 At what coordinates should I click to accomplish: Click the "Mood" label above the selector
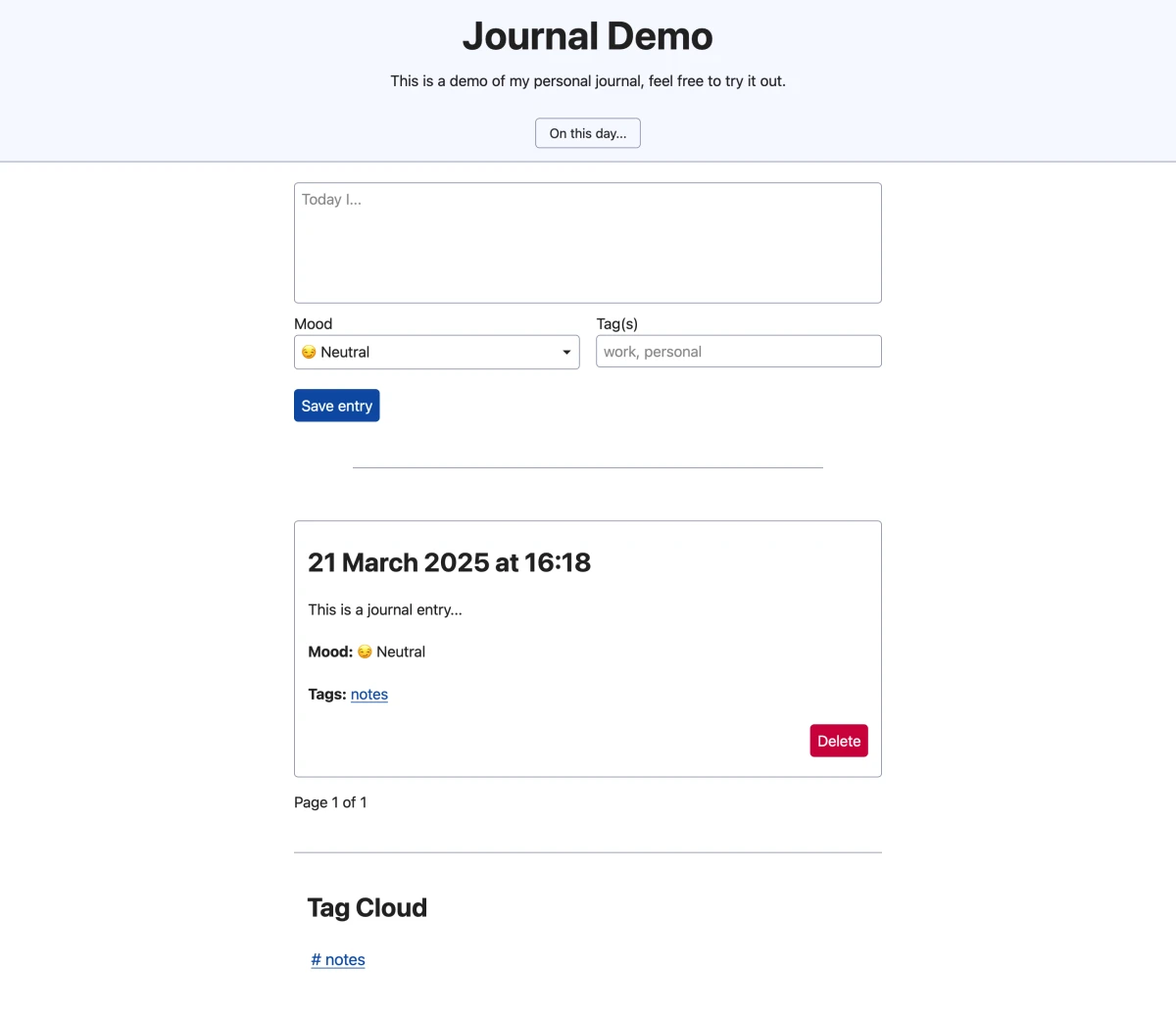[x=313, y=323]
